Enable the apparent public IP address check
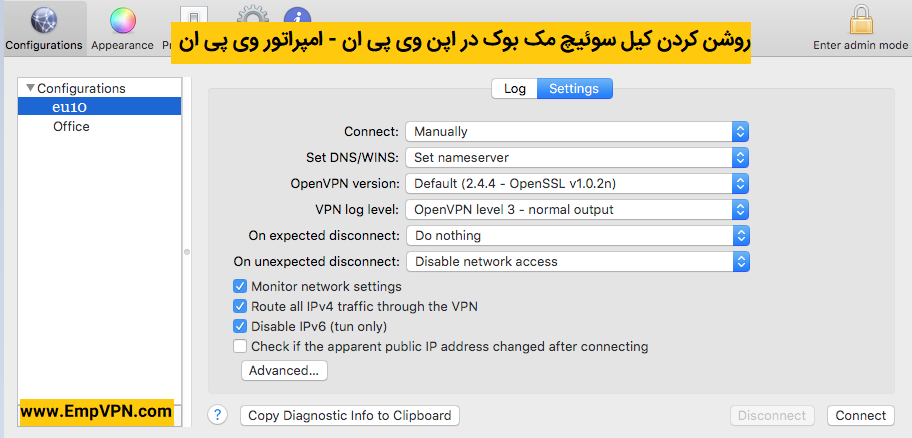Screen dimensions: 912x438 pyautogui.click(x=240, y=346)
